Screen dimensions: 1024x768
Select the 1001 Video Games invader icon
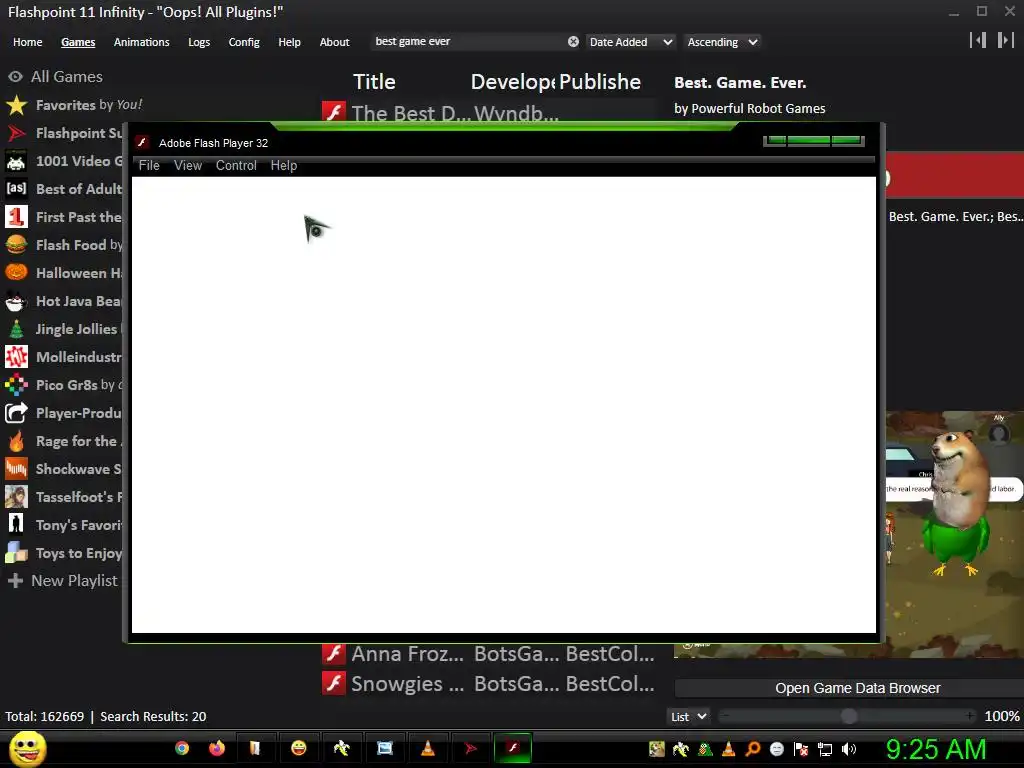(16, 161)
